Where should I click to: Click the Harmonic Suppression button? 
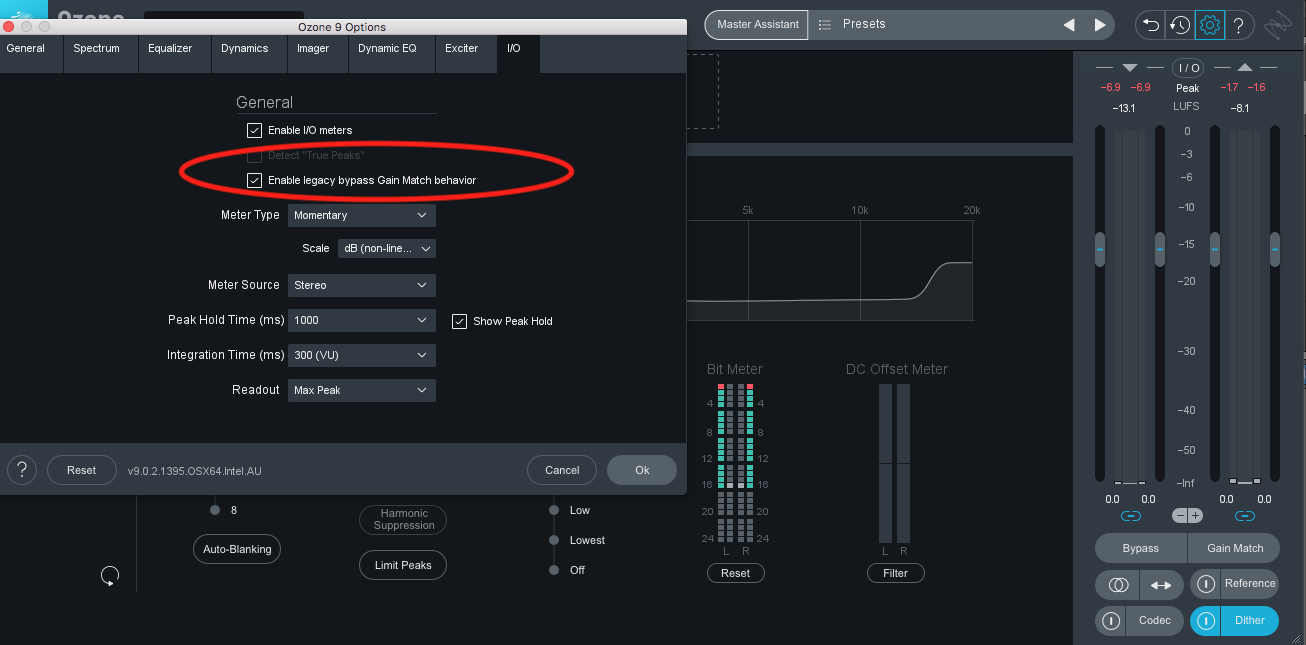coord(403,520)
